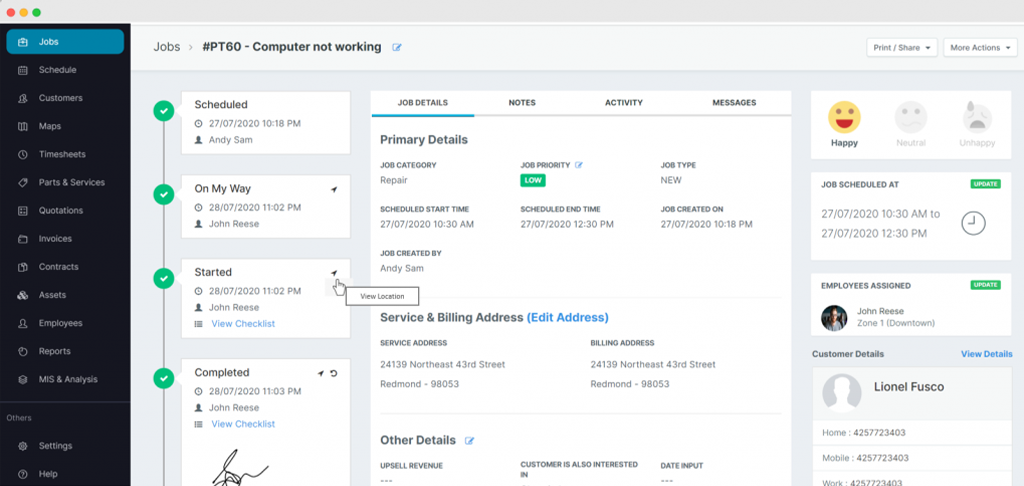Image resolution: width=1024 pixels, height=486 pixels.
Task: Click the green Scheduled status checkmark
Action: [x=163, y=110]
